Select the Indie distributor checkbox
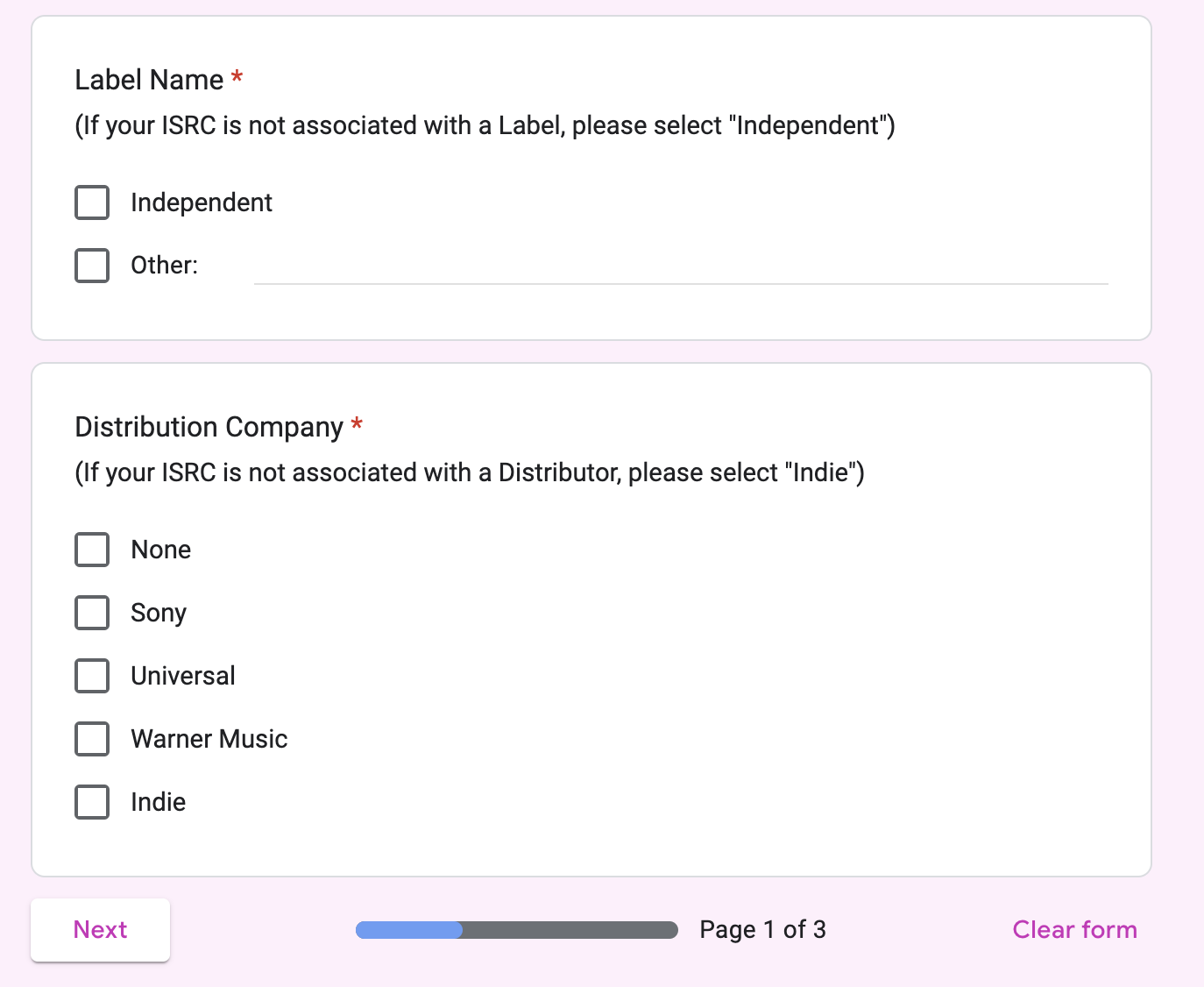 point(92,802)
